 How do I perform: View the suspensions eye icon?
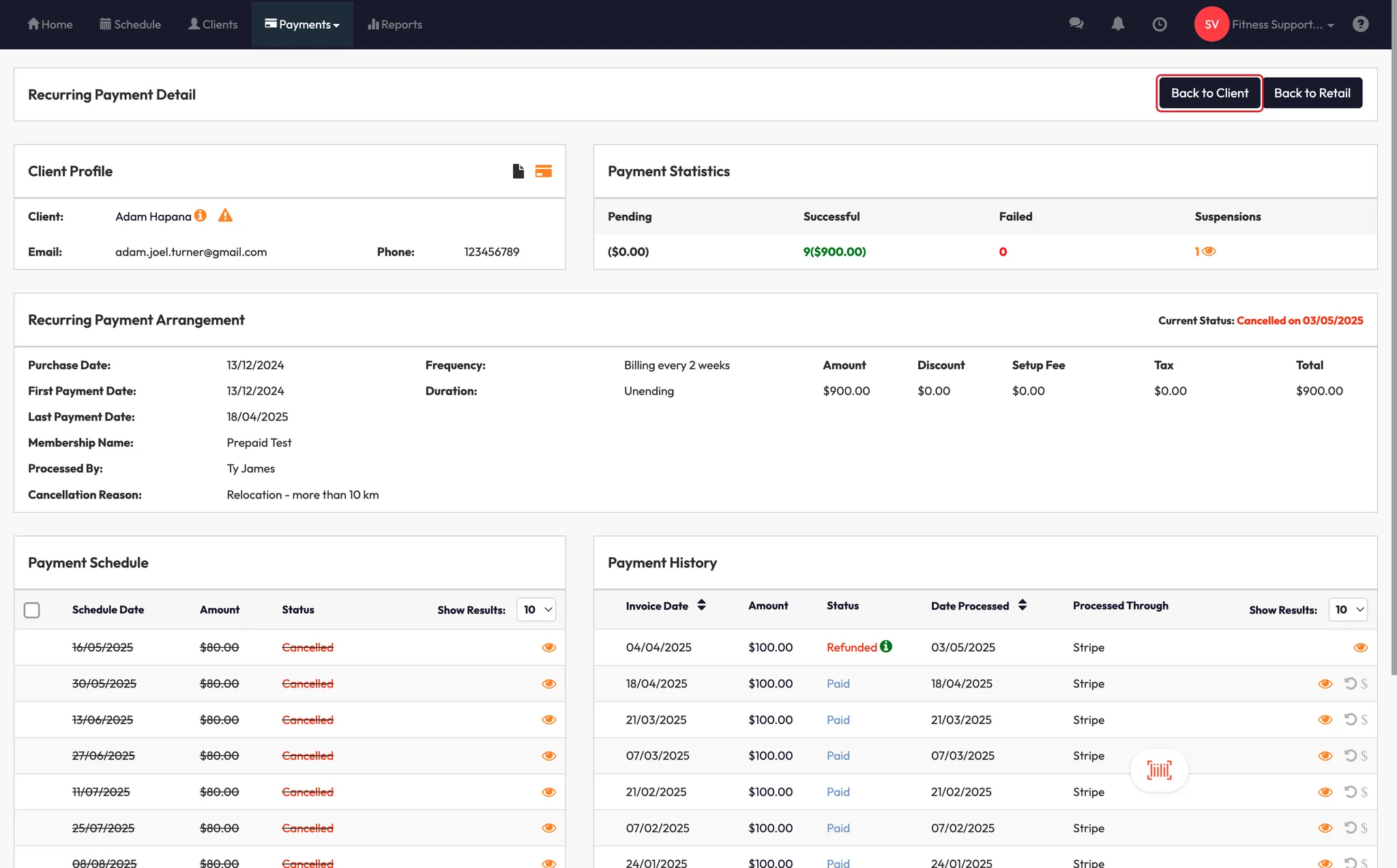click(x=1209, y=252)
